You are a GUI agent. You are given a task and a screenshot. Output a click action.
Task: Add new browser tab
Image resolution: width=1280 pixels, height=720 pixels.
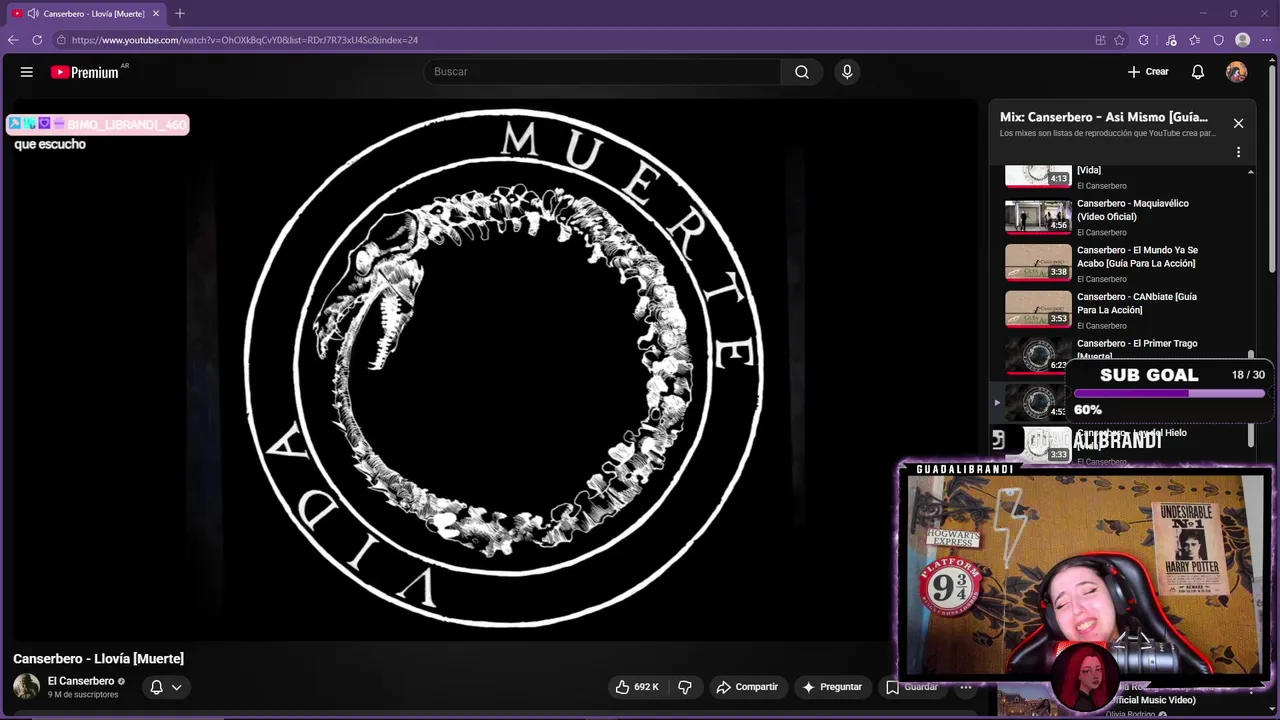pyautogui.click(x=180, y=13)
